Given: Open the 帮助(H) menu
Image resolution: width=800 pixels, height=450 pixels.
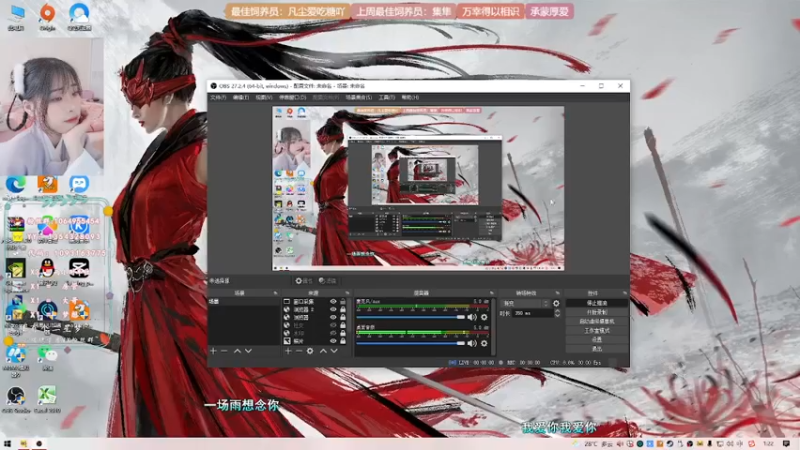Looking at the screenshot, I should 410,97.
